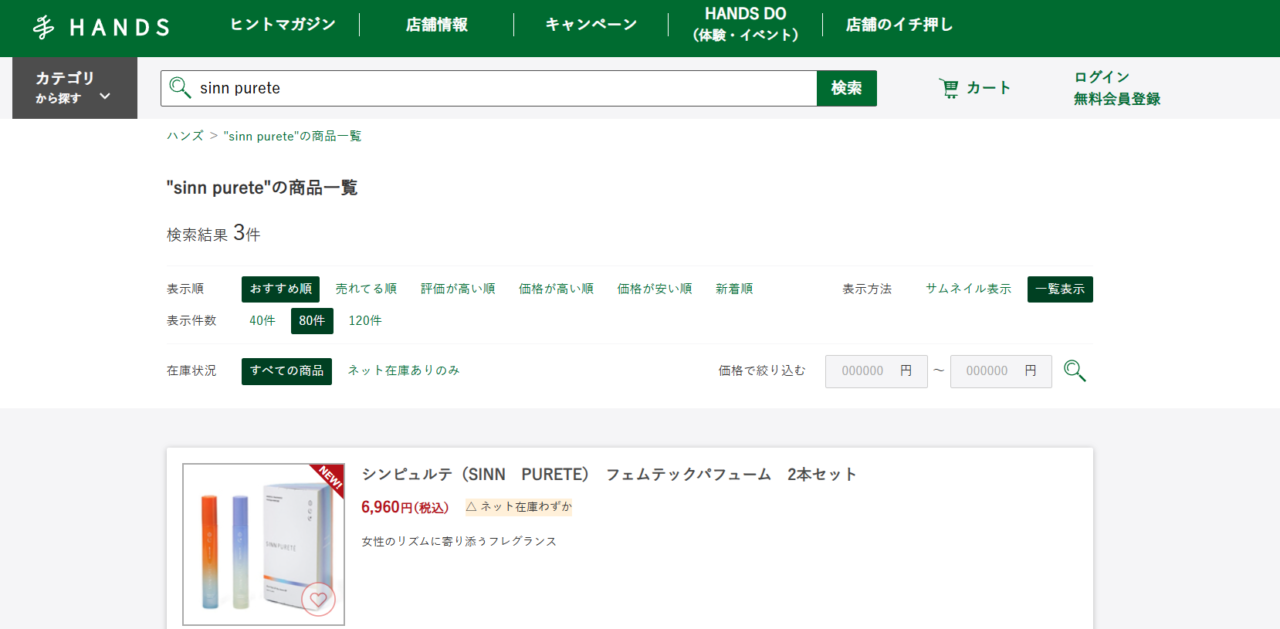Click the 検索結果 3件 count text

(x=213, y=234)
